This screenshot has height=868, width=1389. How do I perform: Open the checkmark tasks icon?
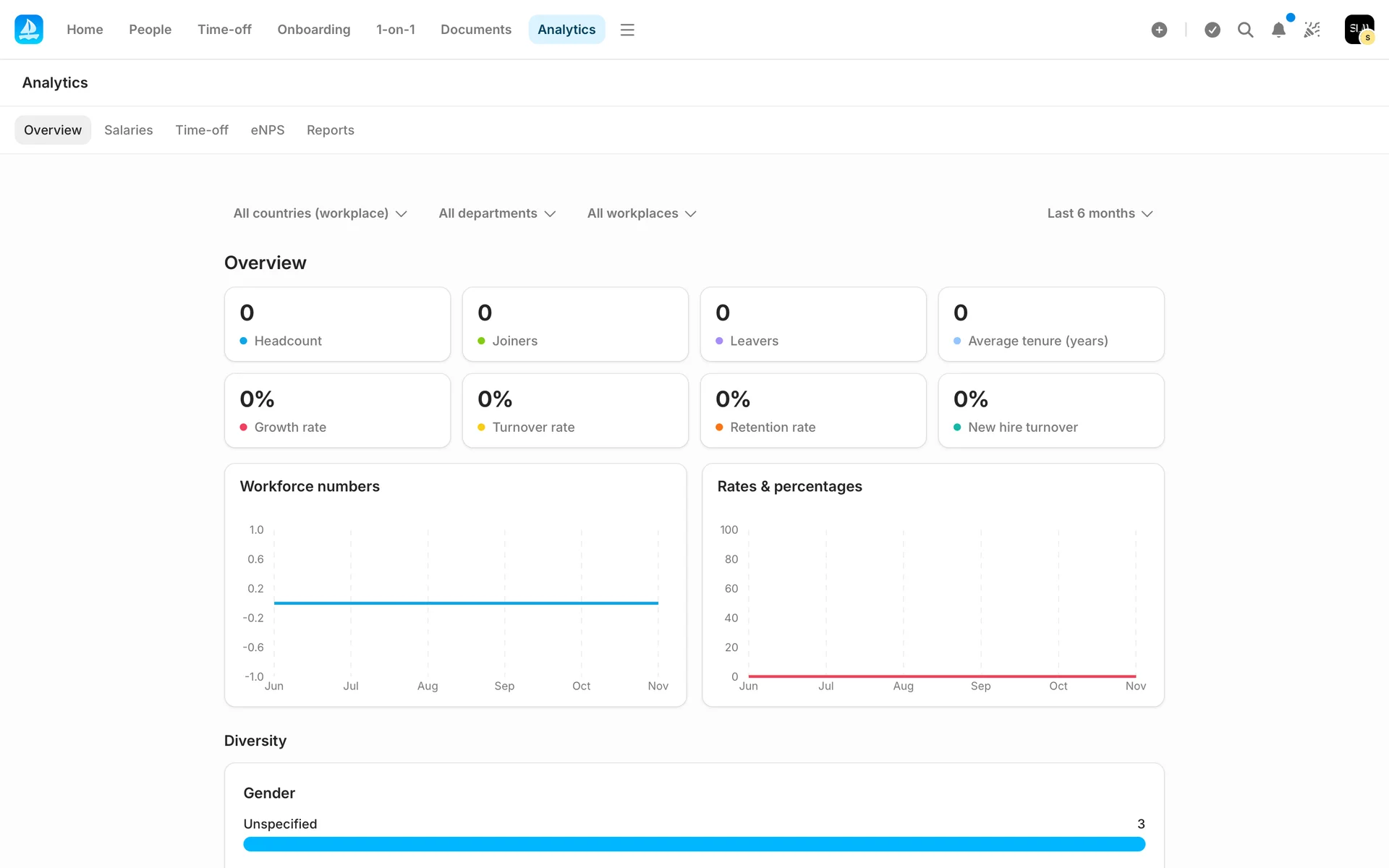click(x=1212, y=30)
